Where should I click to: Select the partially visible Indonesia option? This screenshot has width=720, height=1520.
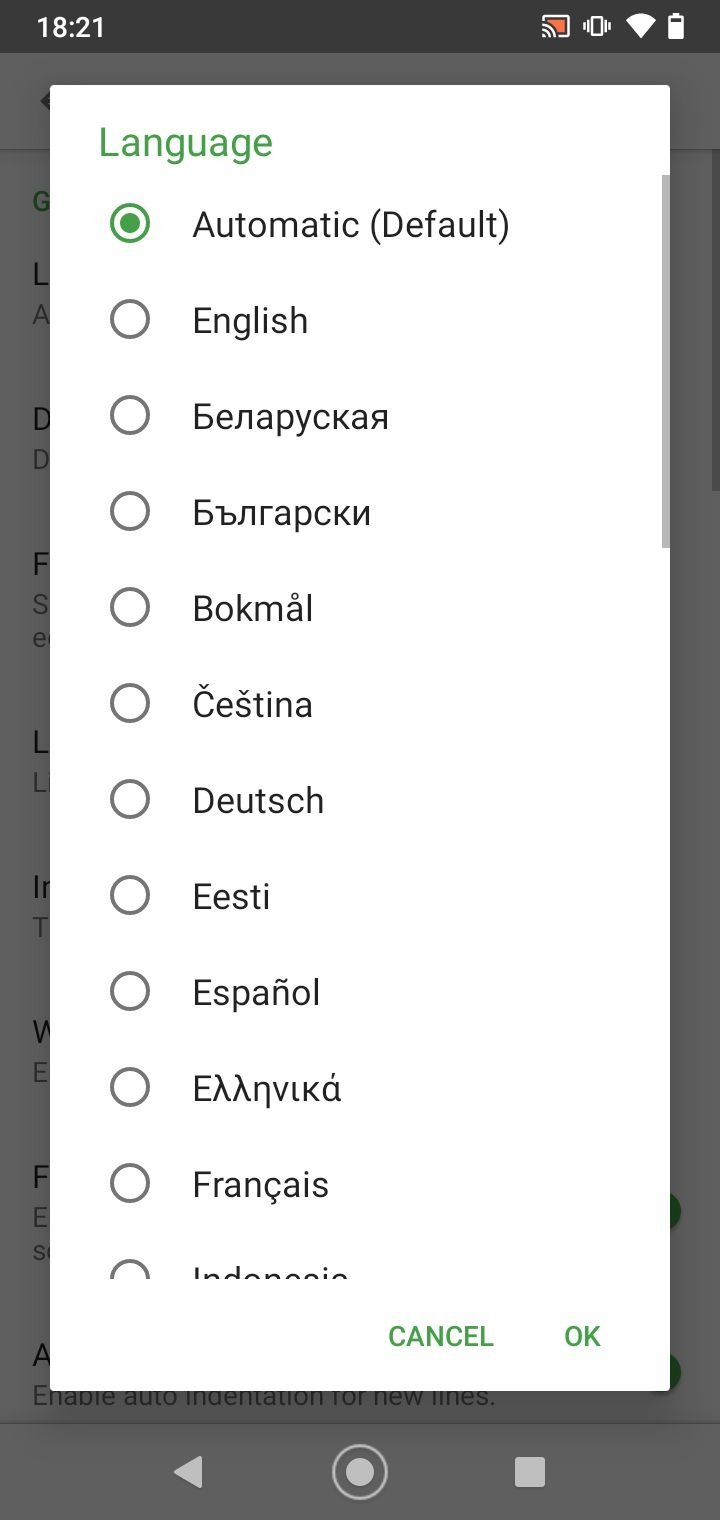pos(360,1257)
